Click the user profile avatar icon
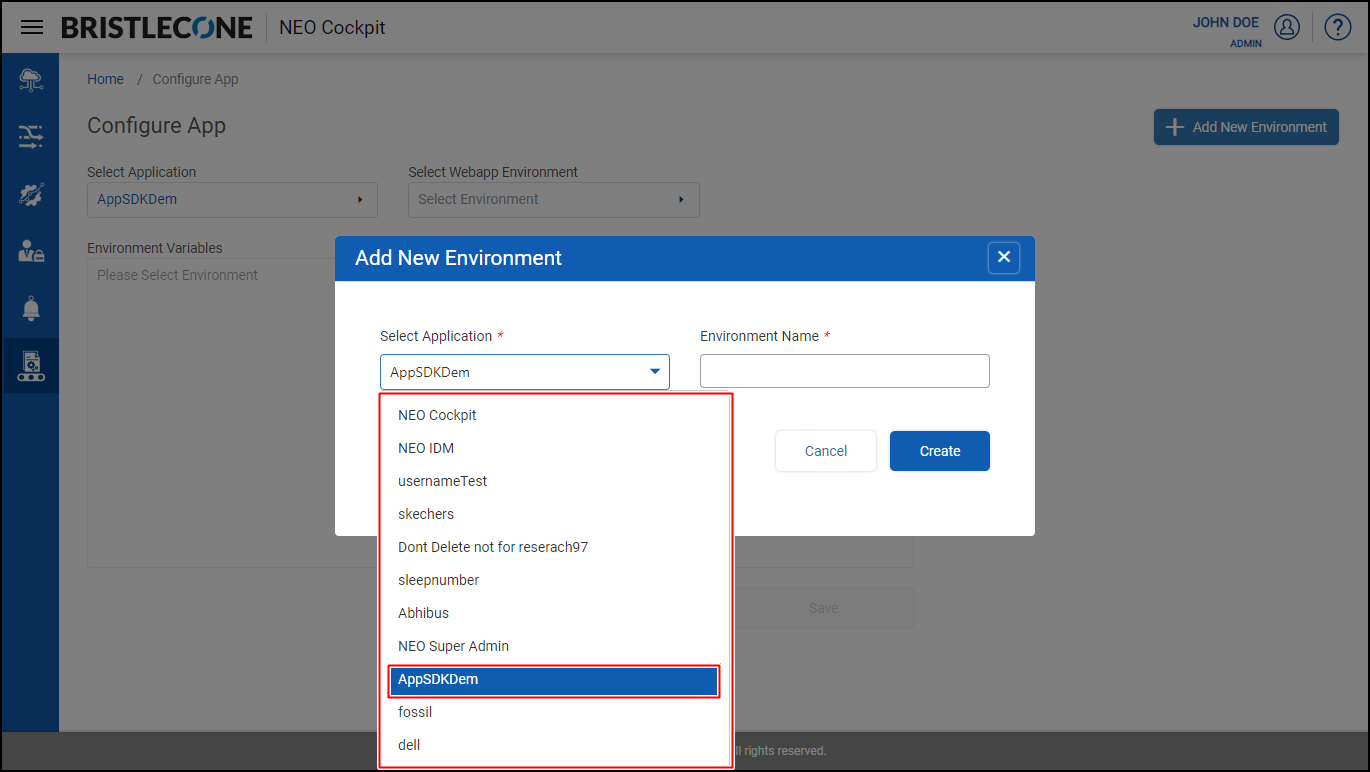 click(x=1287, y=27)
